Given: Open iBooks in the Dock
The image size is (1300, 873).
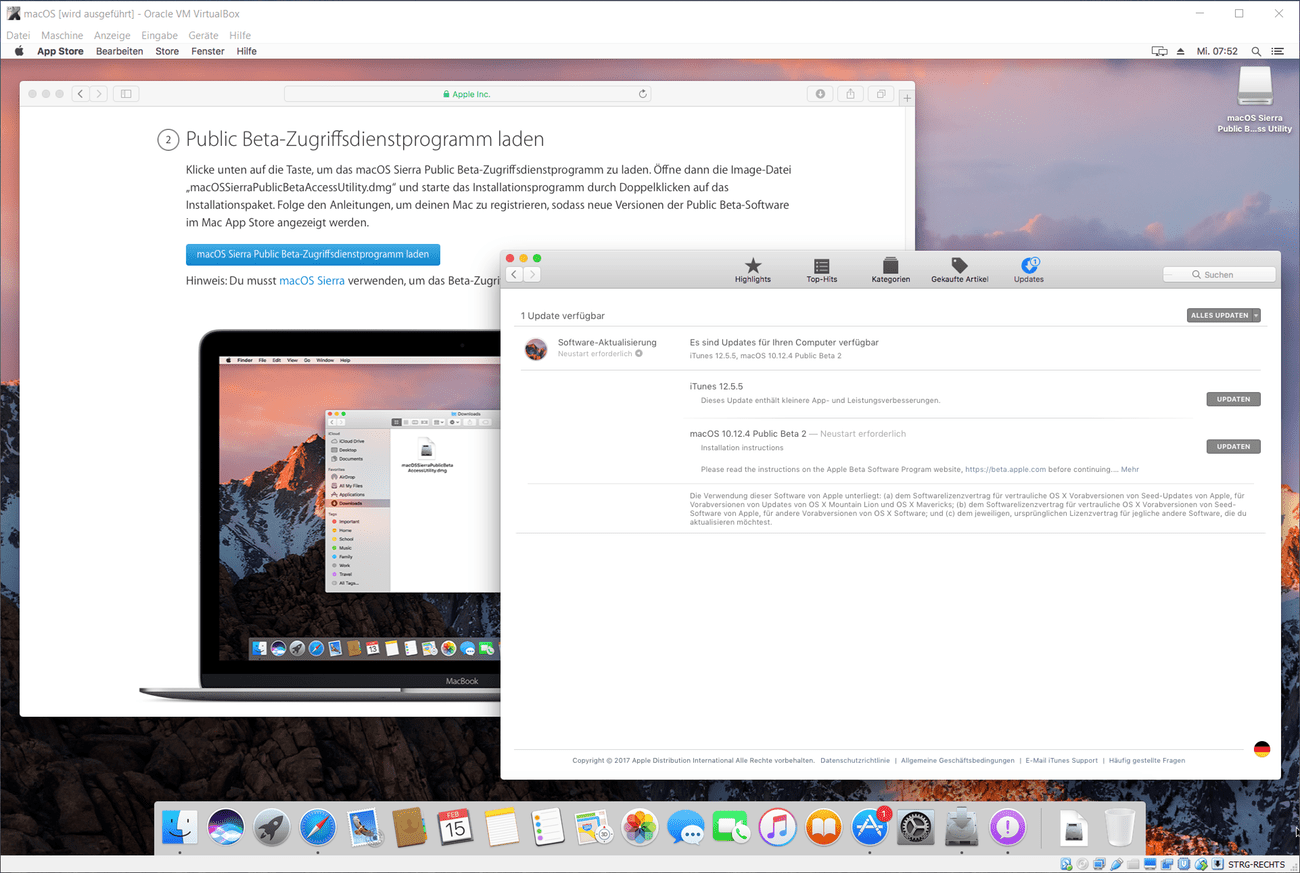Looking at the screenshot, I should click(824, 827).
